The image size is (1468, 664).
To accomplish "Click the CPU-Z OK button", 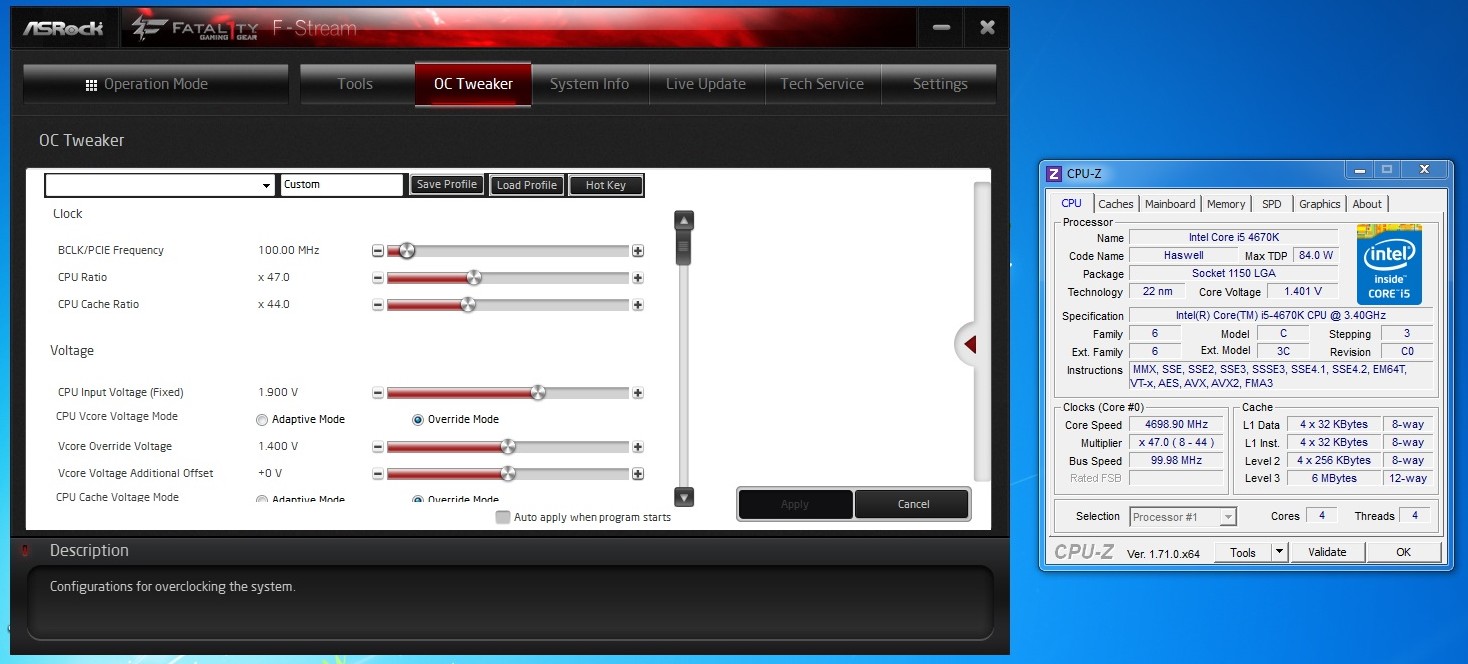I will pyautogui.click(x=1404, y=552).
